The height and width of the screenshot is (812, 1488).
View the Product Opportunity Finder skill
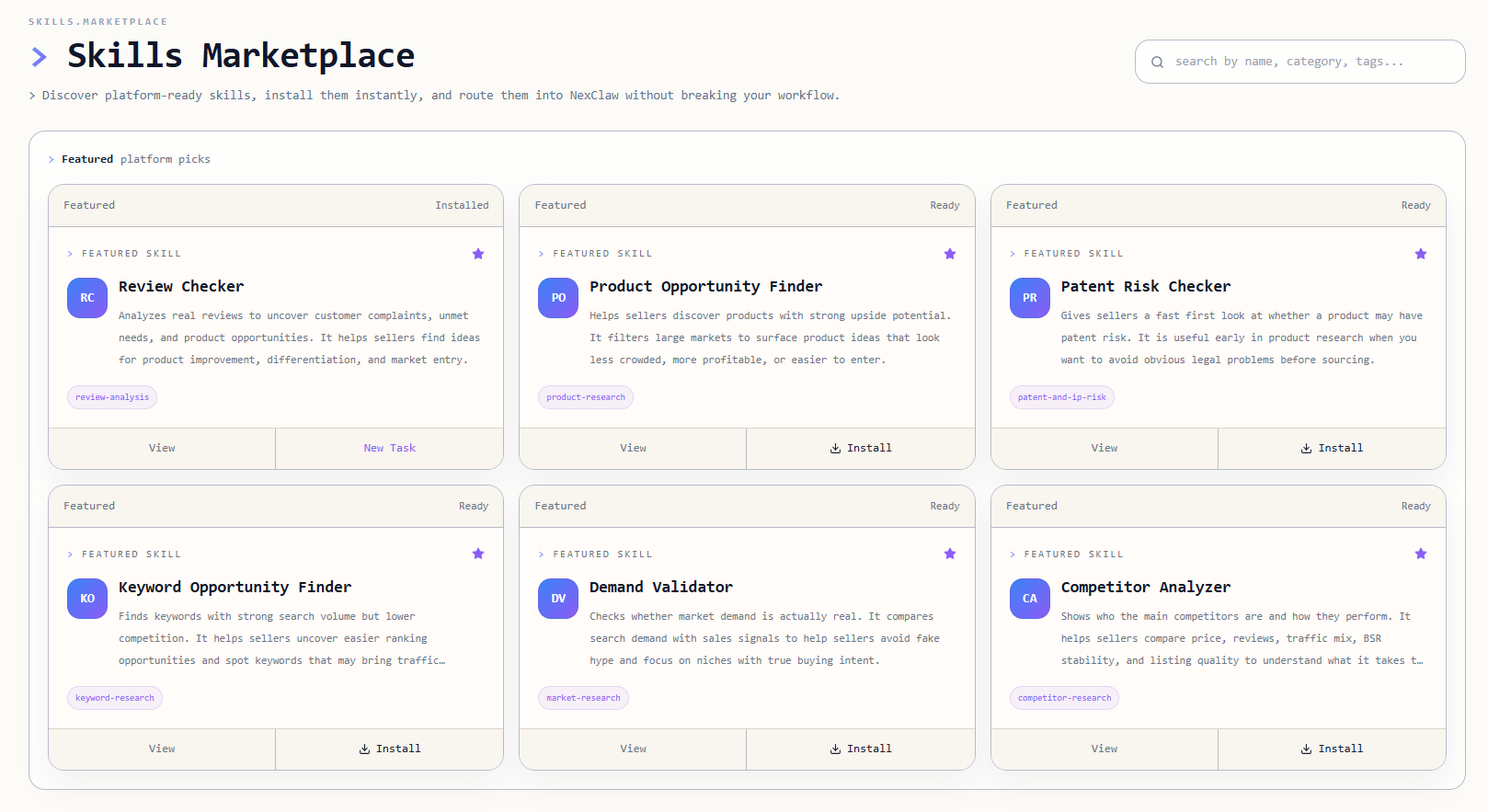[x=633, y=448]
